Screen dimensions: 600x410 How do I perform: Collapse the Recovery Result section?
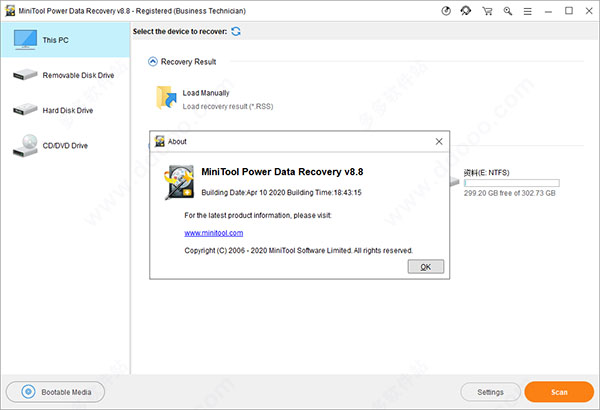pyautogui.click(x=153, y=62)
